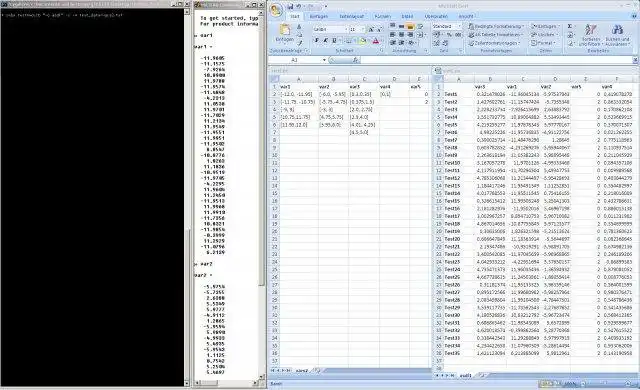This screenshot has height=390, width=640.
Task: Switch to the Einfügen ribbon tab
Action: point(319,16)
